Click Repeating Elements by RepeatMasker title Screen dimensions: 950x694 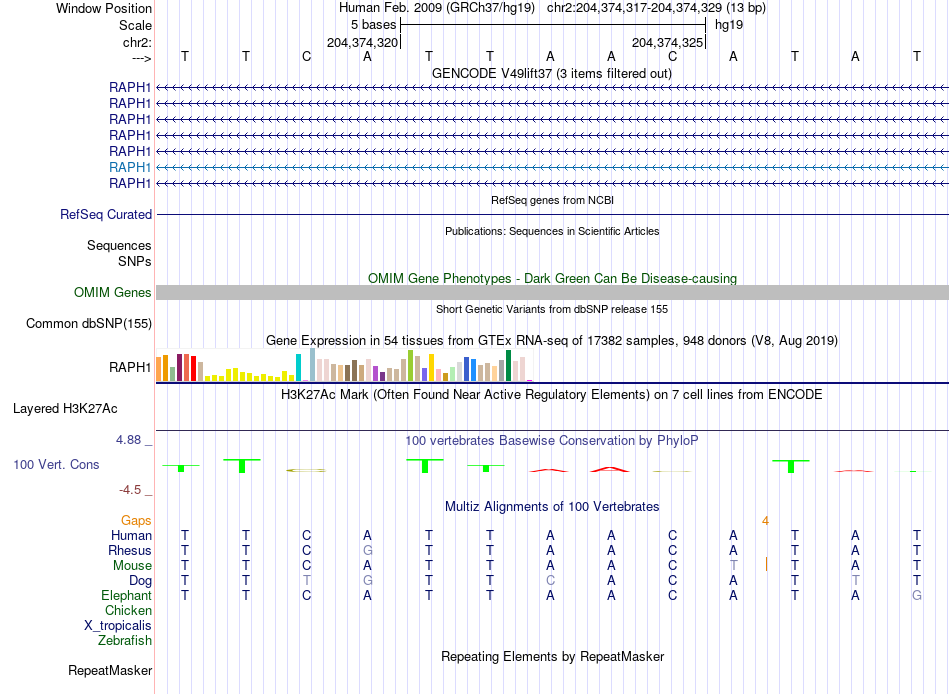pos(552,657)
